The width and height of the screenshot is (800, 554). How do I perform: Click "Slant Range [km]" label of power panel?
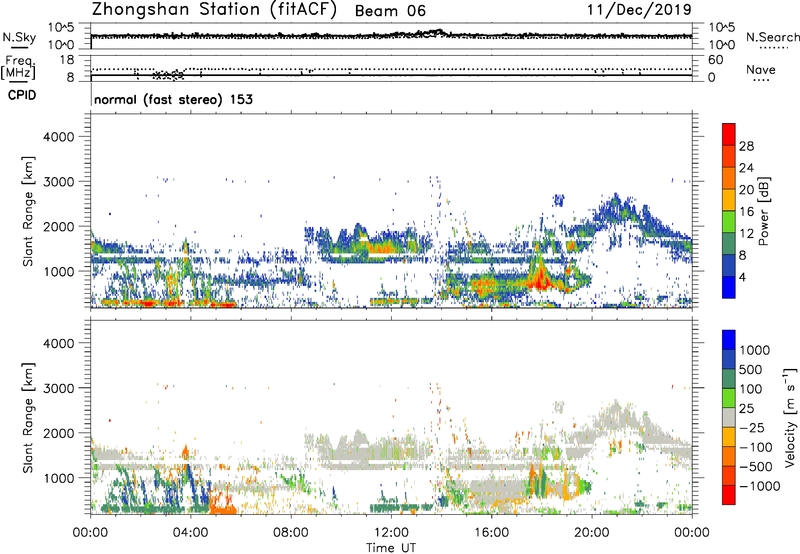coord(28,211)
